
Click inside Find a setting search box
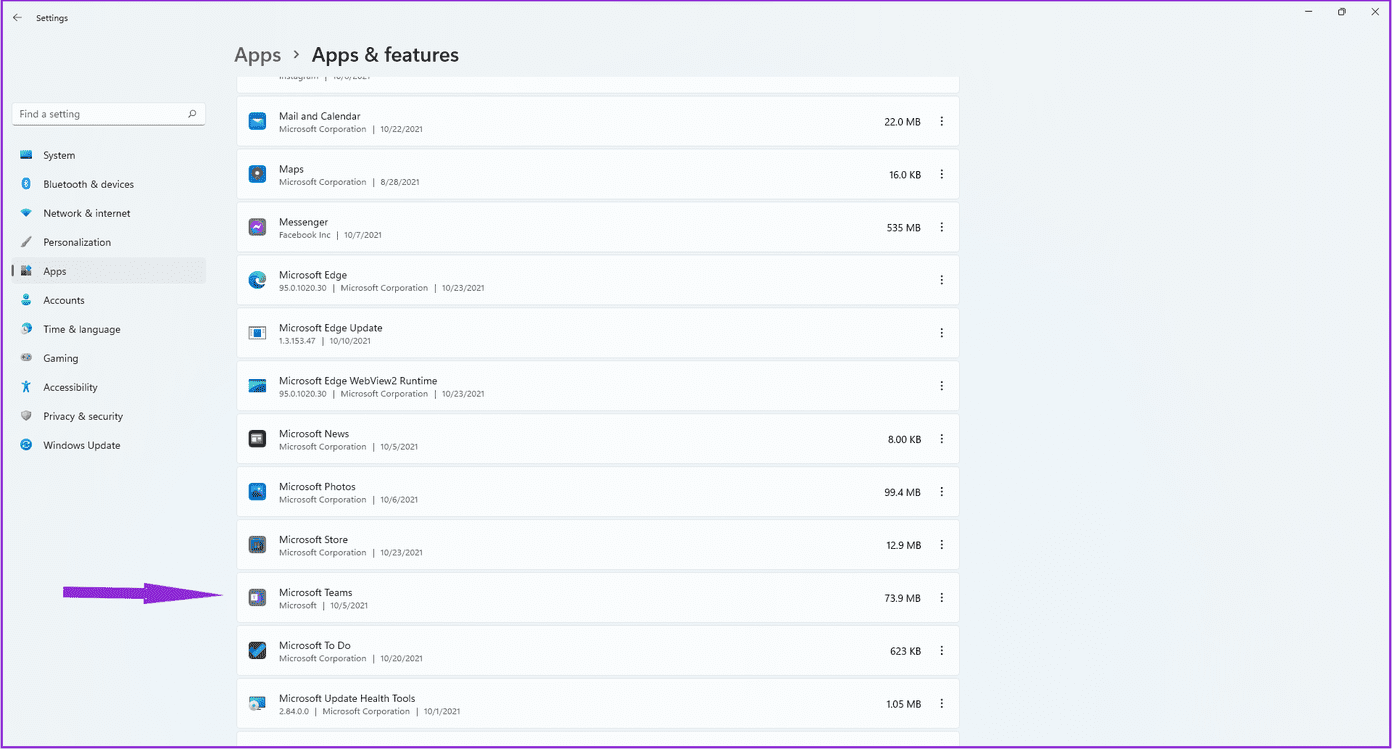pos(108,114)
